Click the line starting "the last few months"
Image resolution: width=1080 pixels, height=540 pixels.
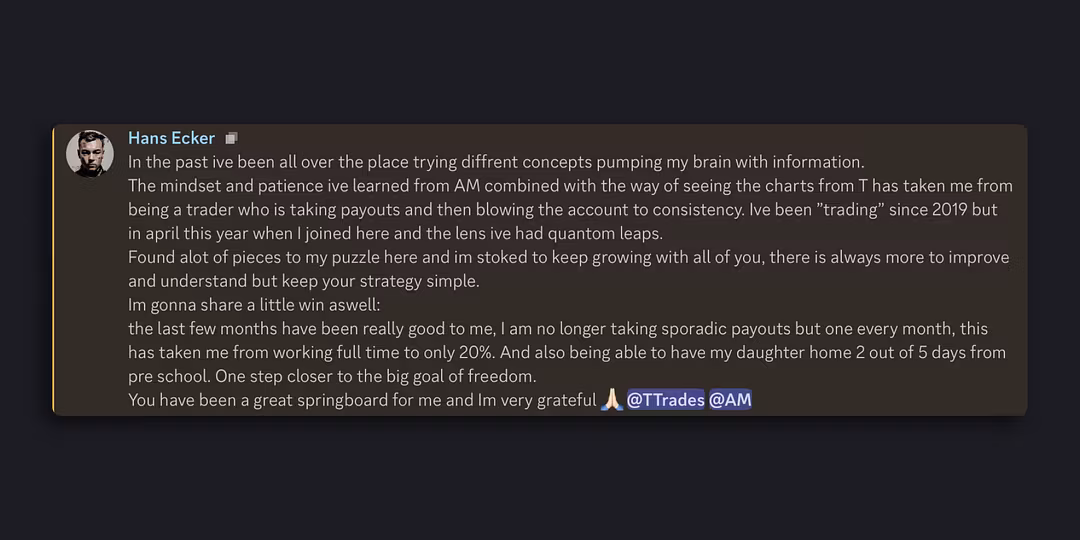pyautogui.click(x=557, y=329)
